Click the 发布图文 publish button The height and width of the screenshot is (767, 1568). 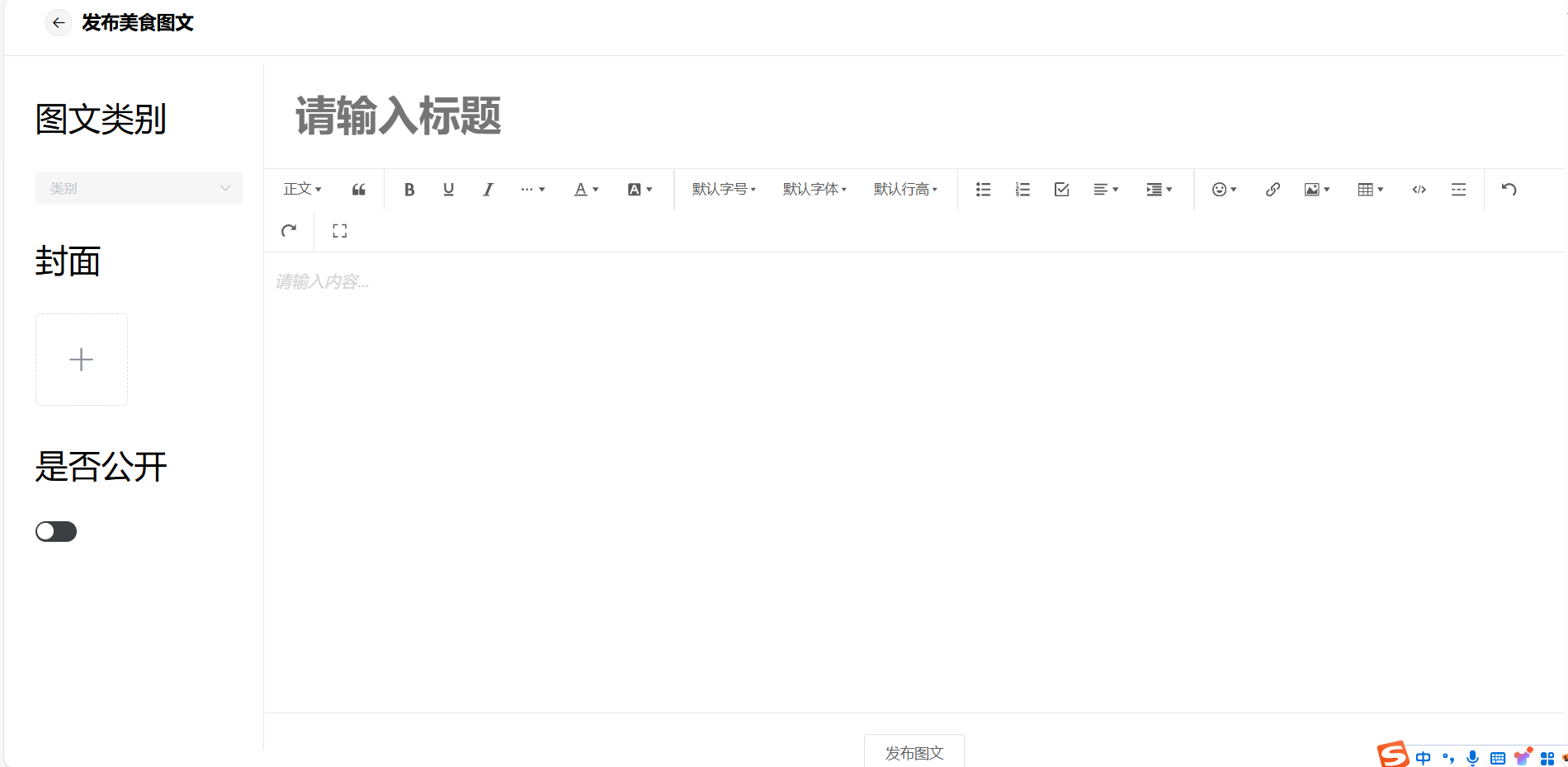pyautogui.click(x=914, y=751)
